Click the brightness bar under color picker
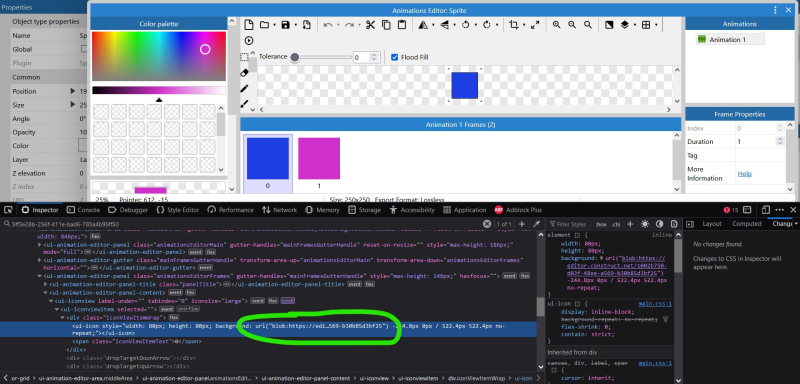 pos(159,90)
